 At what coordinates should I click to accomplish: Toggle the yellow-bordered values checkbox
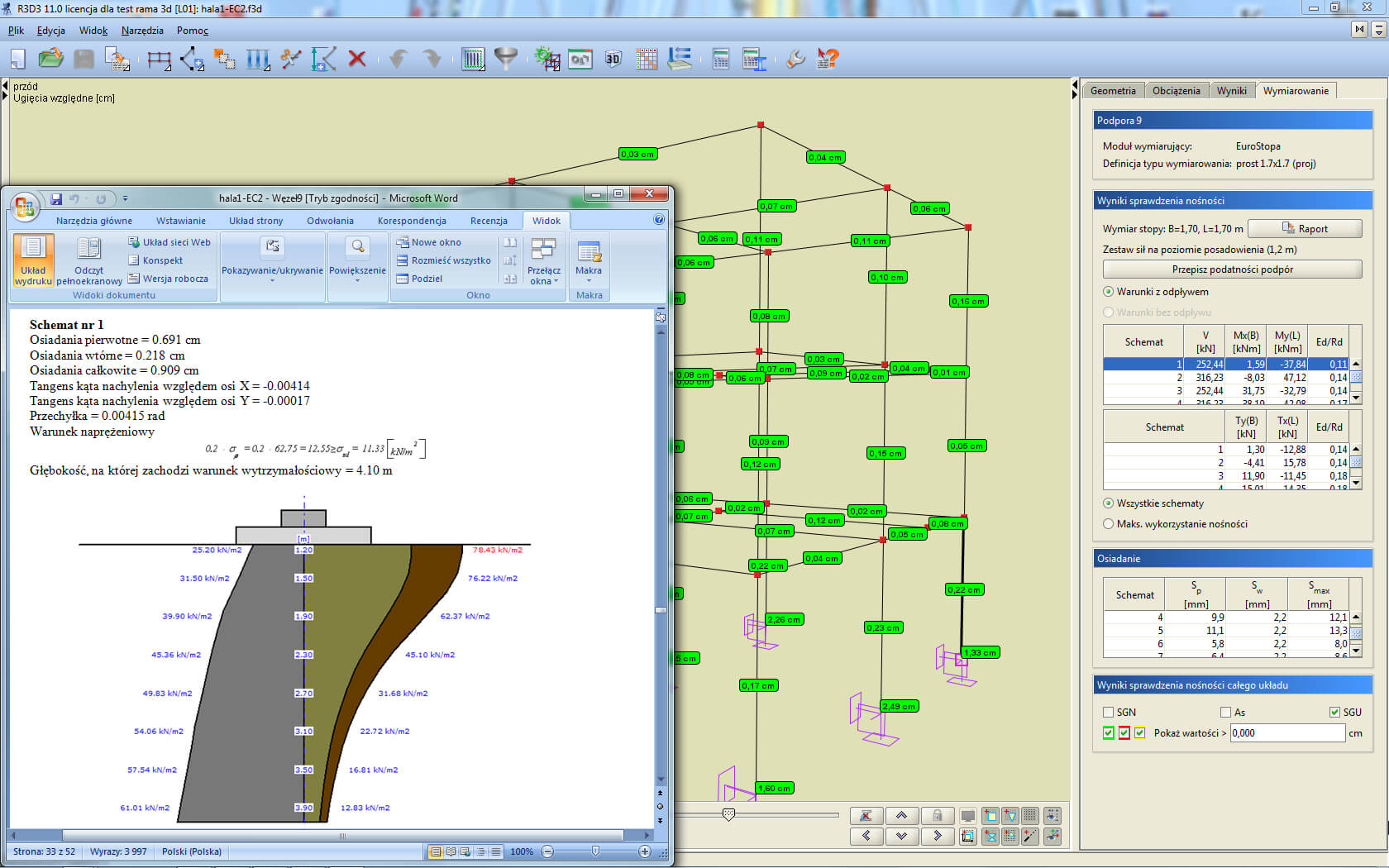pos(1140,733)
